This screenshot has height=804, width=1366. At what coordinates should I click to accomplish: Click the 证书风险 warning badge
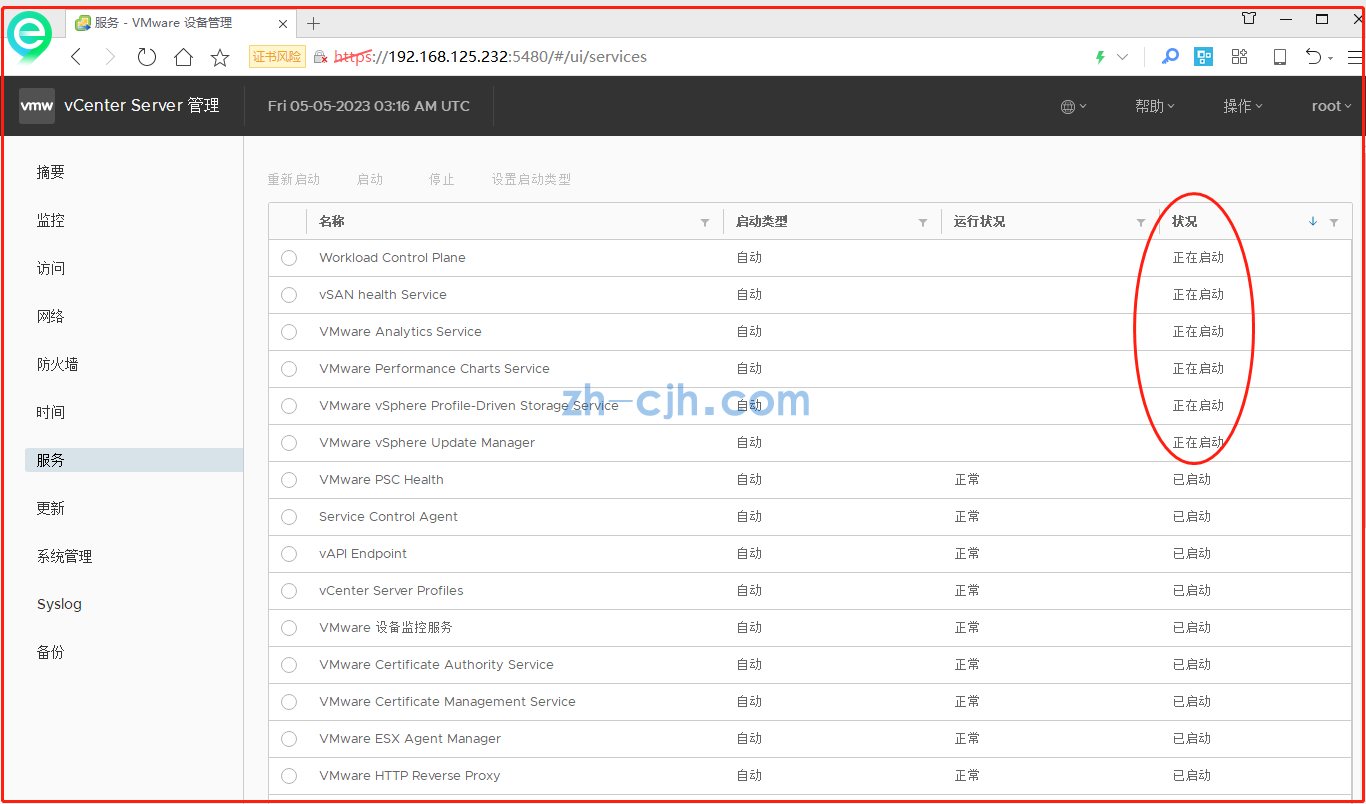(277, 57)
